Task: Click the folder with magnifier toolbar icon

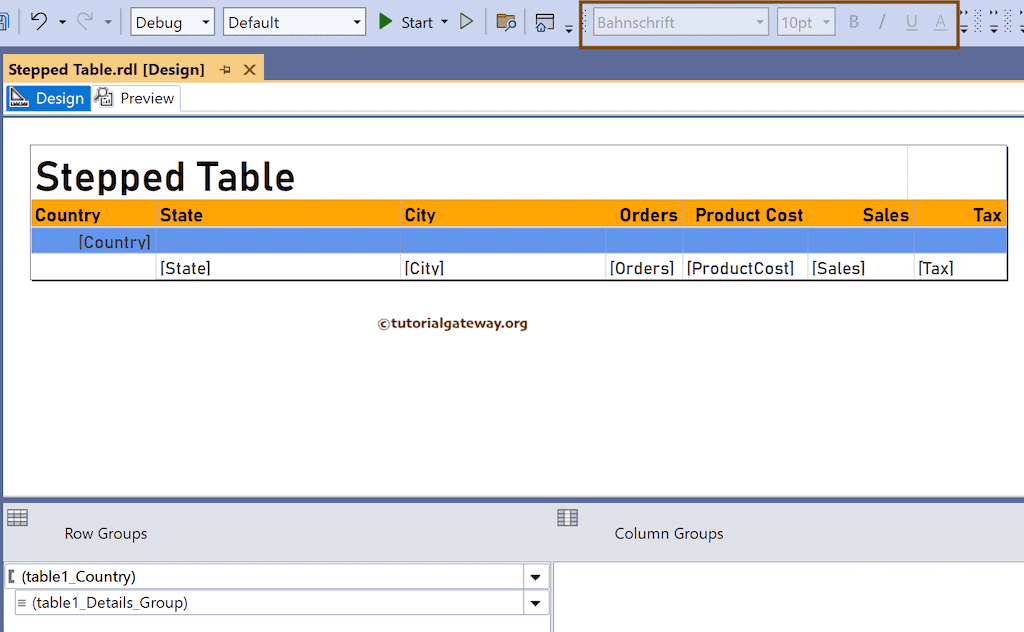Action: tap(506, 21)
